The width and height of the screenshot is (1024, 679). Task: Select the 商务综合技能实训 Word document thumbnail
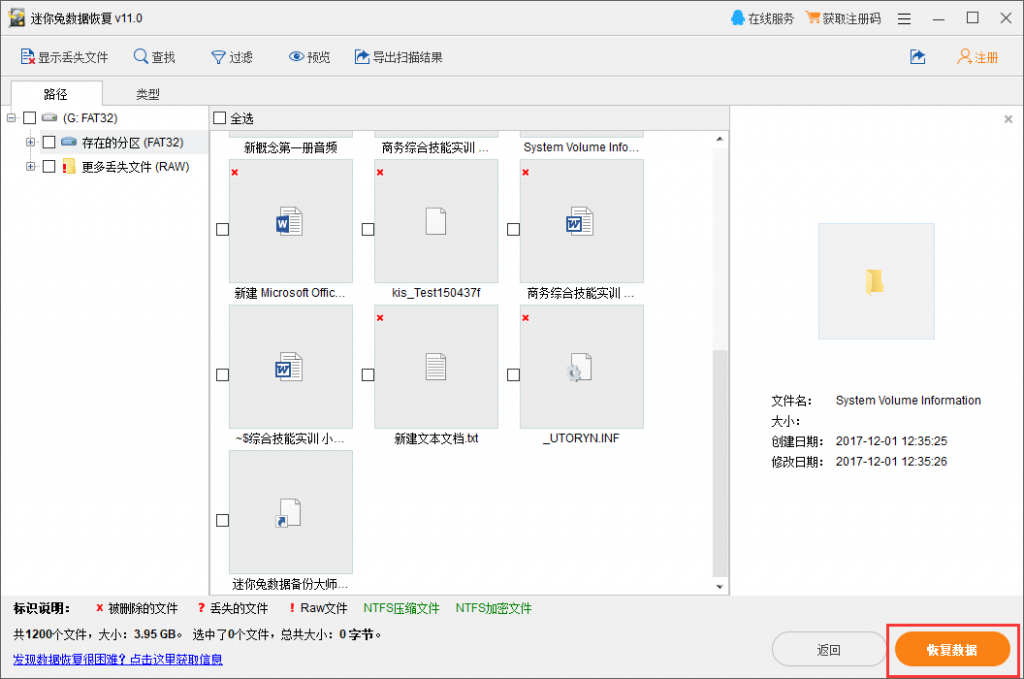tap(581, 221)
